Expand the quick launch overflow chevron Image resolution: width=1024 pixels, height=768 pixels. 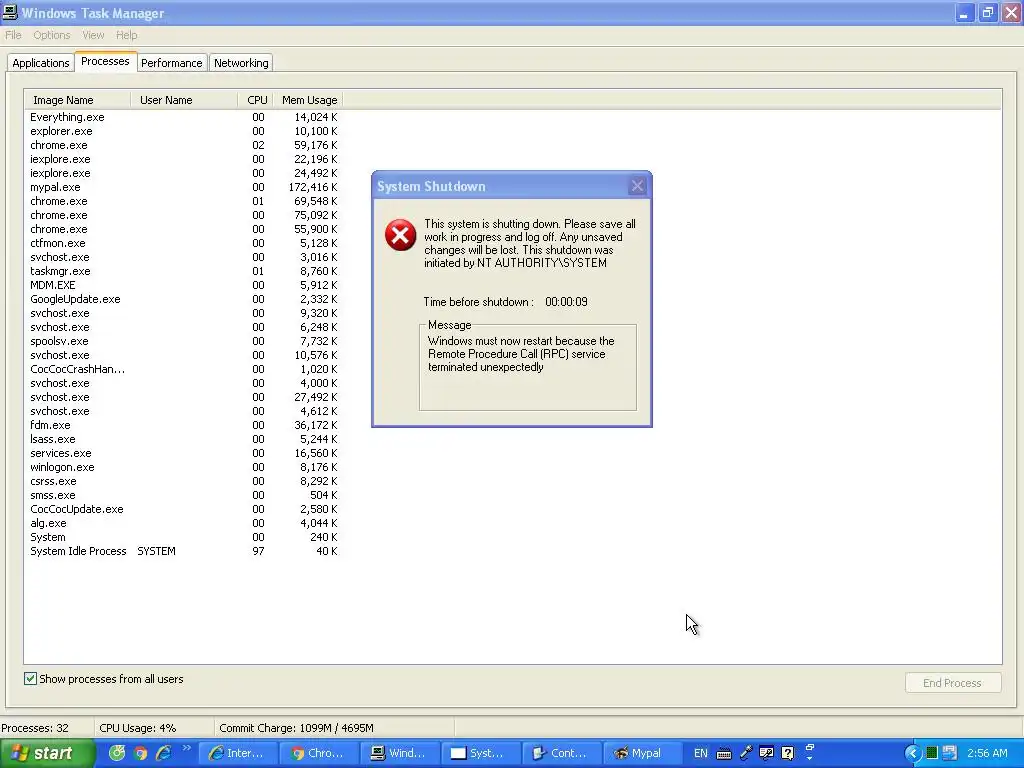[186, 748]
